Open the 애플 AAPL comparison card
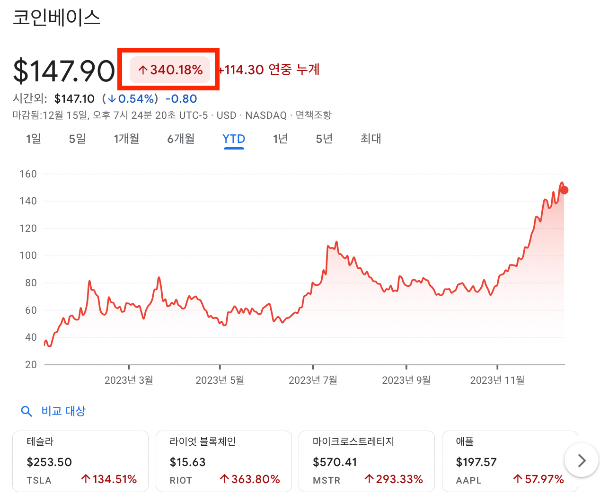 (510, 461)
